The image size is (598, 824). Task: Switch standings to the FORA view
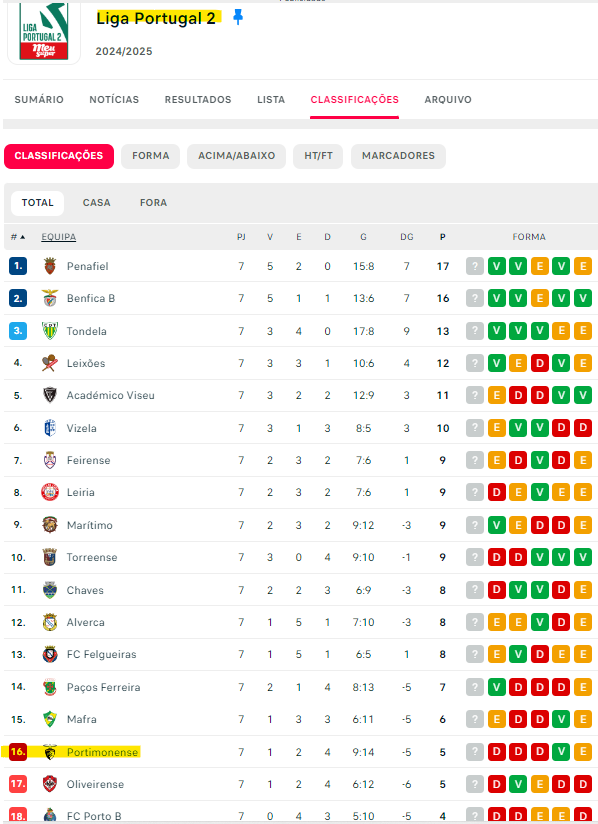click(153, 203)
